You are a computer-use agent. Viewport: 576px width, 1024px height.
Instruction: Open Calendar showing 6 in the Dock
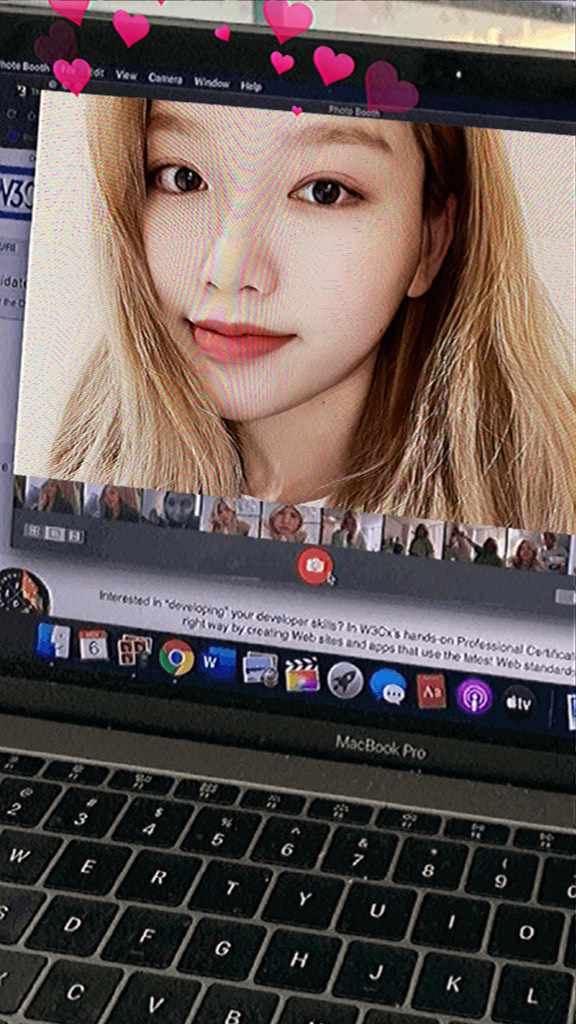[93, 645]
